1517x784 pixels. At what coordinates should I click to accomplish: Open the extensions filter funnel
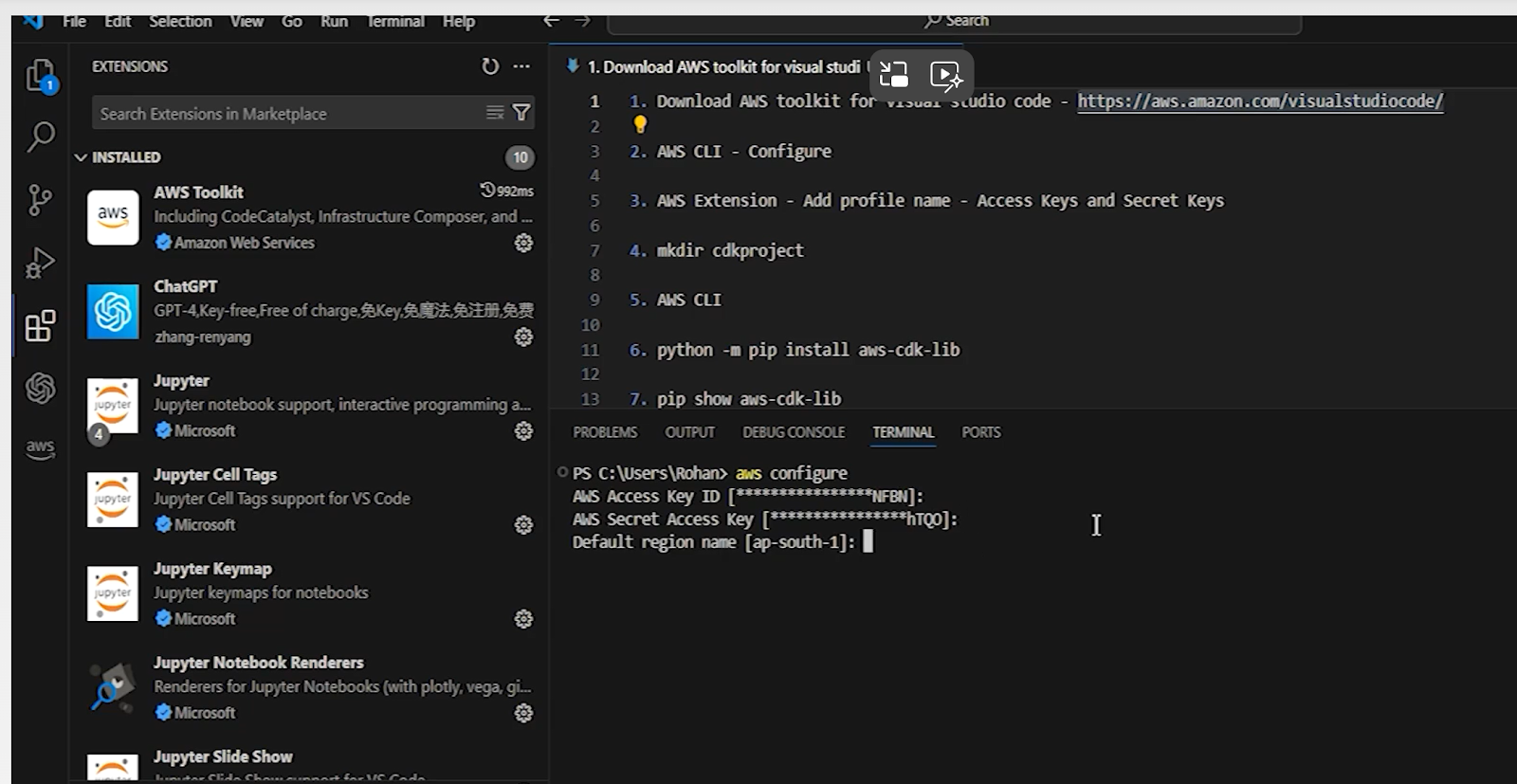click(521, 113)
